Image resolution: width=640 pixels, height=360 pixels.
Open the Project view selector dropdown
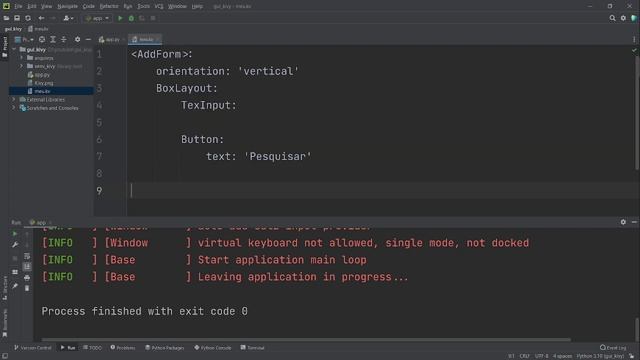click(24, 40)
